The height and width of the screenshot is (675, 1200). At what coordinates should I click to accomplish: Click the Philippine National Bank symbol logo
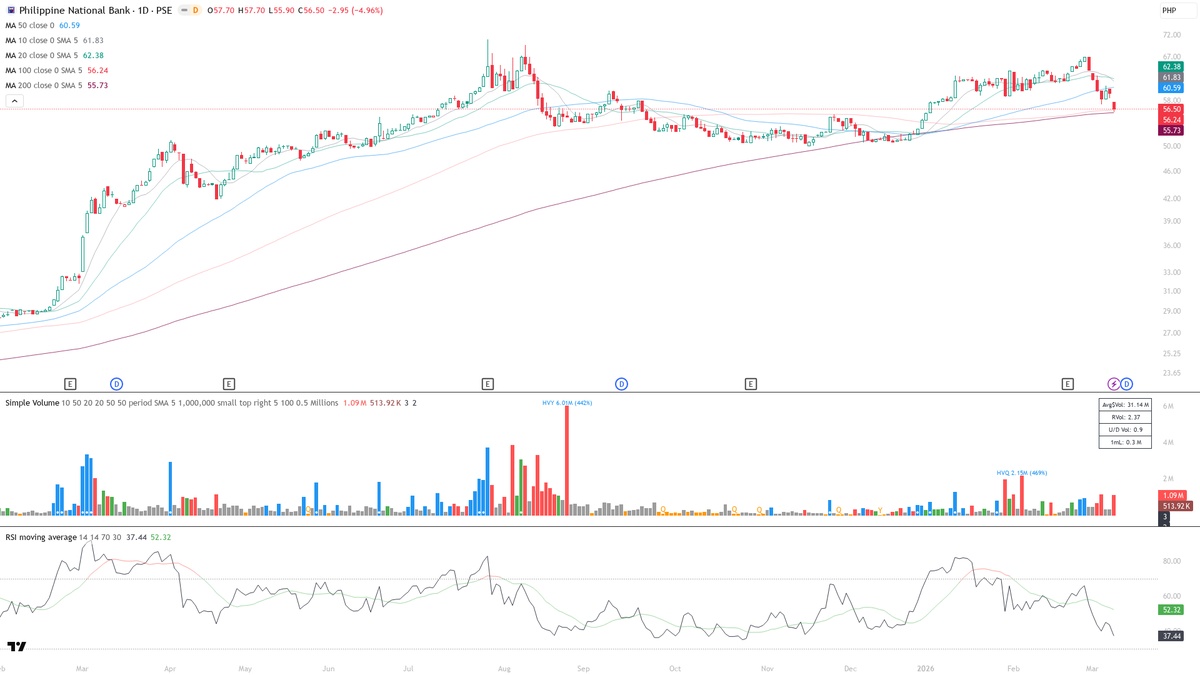(x=13, y=10)
